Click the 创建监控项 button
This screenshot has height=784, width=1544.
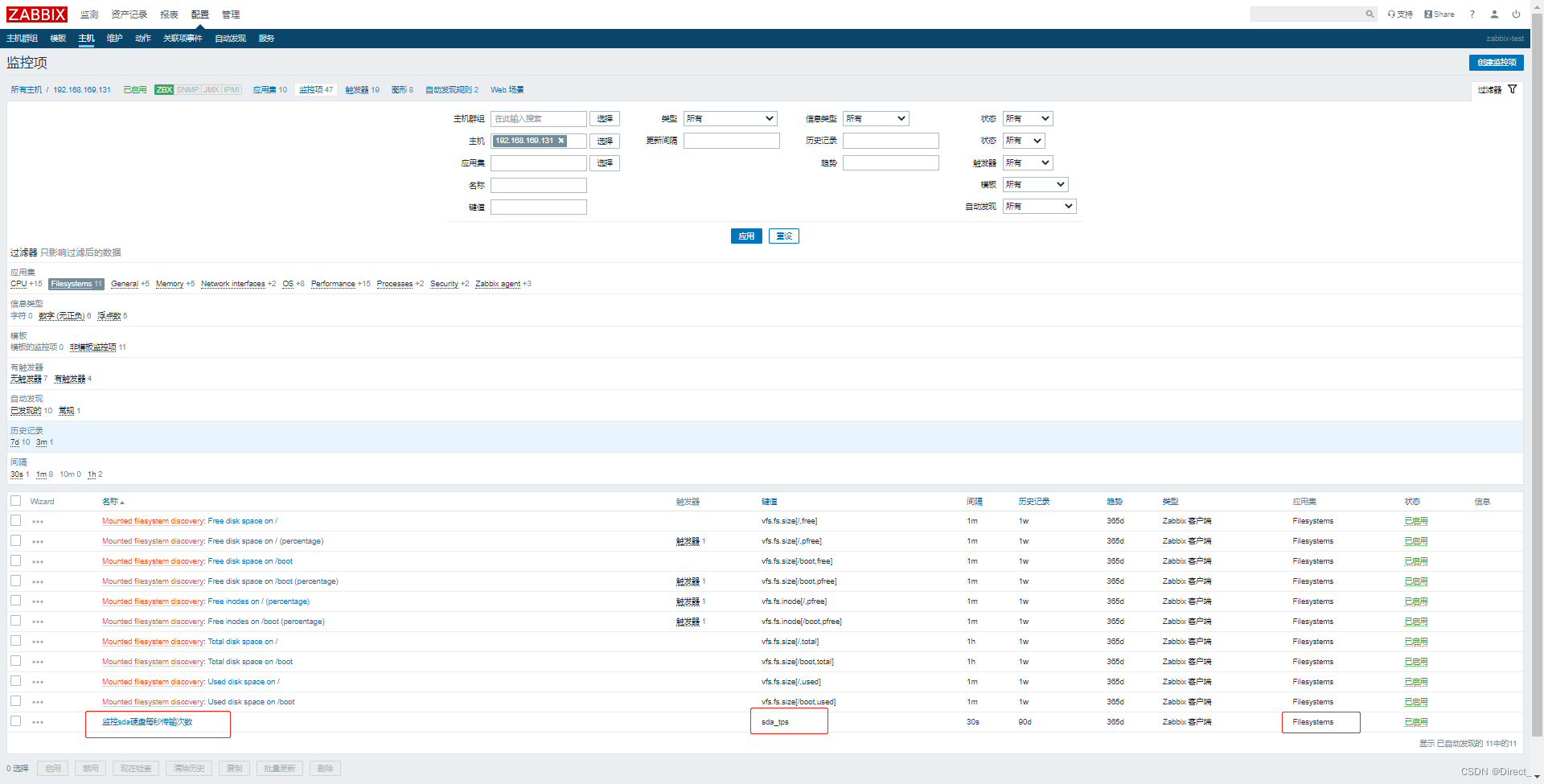click(1497, 63)
